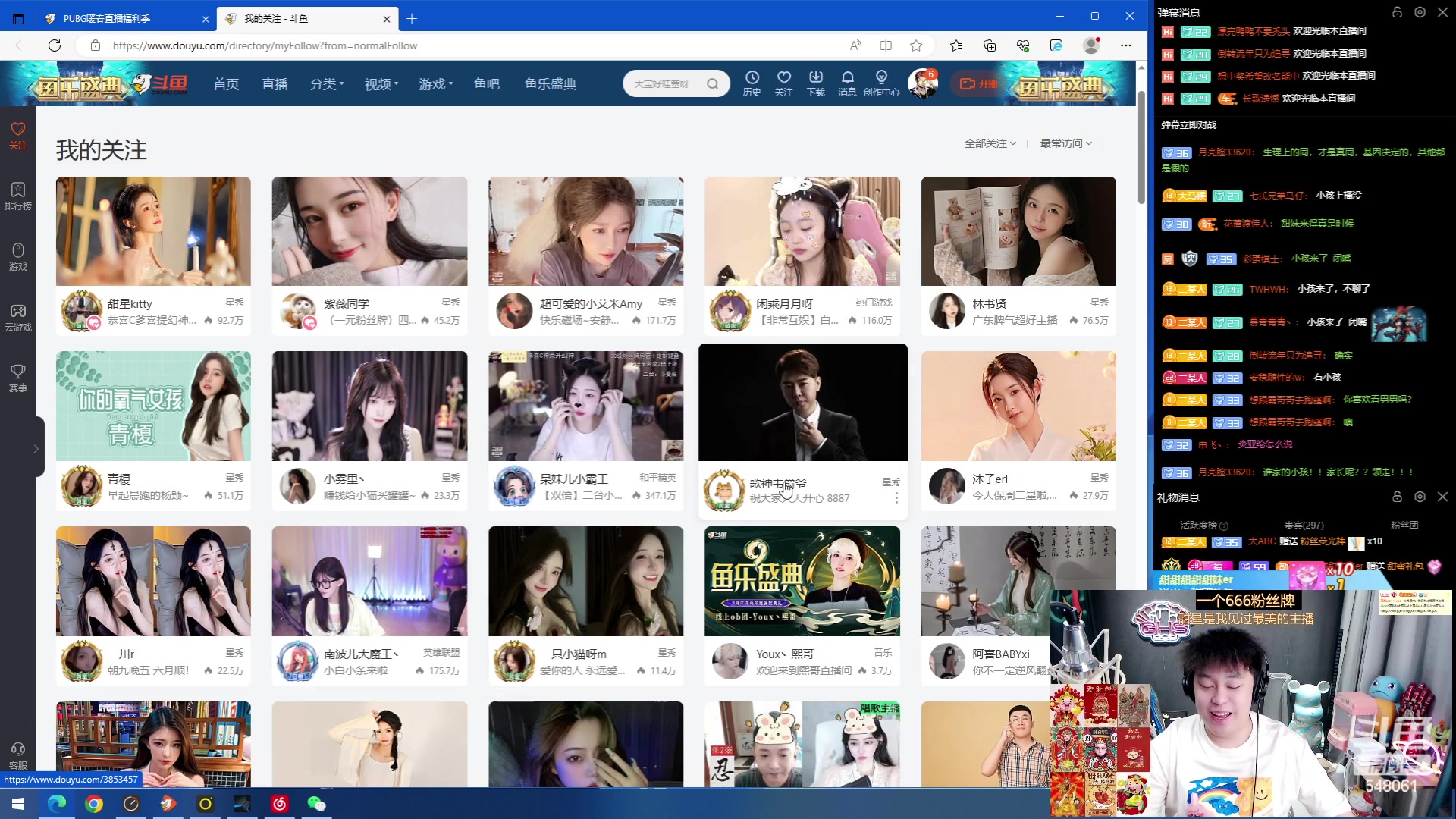Expand the 视频 dropdown menu
The image size is (1456, 819).
381,83
